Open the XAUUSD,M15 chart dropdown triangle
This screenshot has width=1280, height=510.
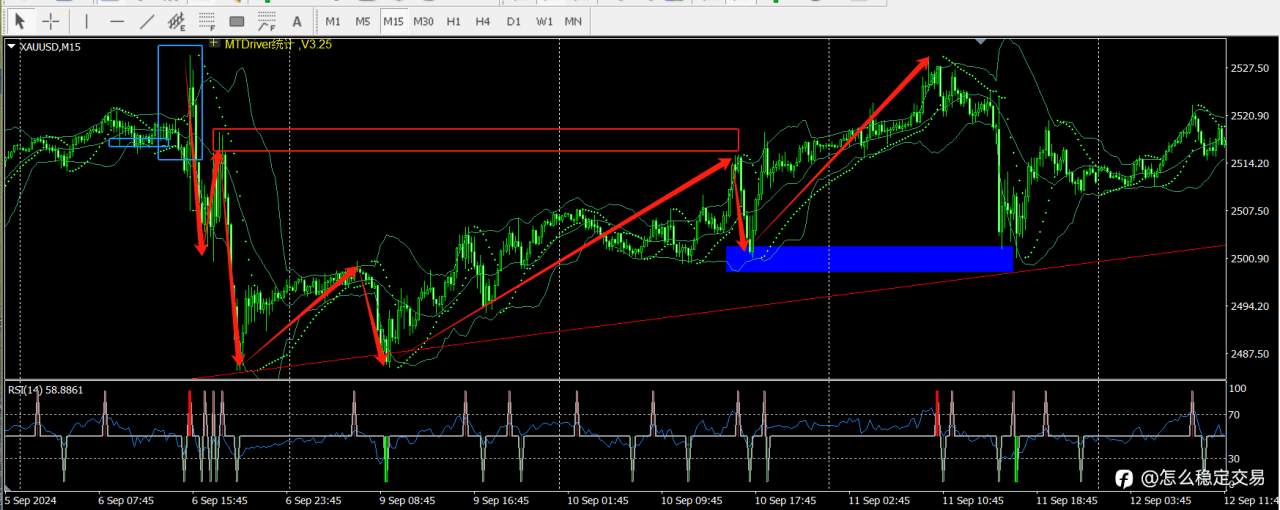pos(11,46)
